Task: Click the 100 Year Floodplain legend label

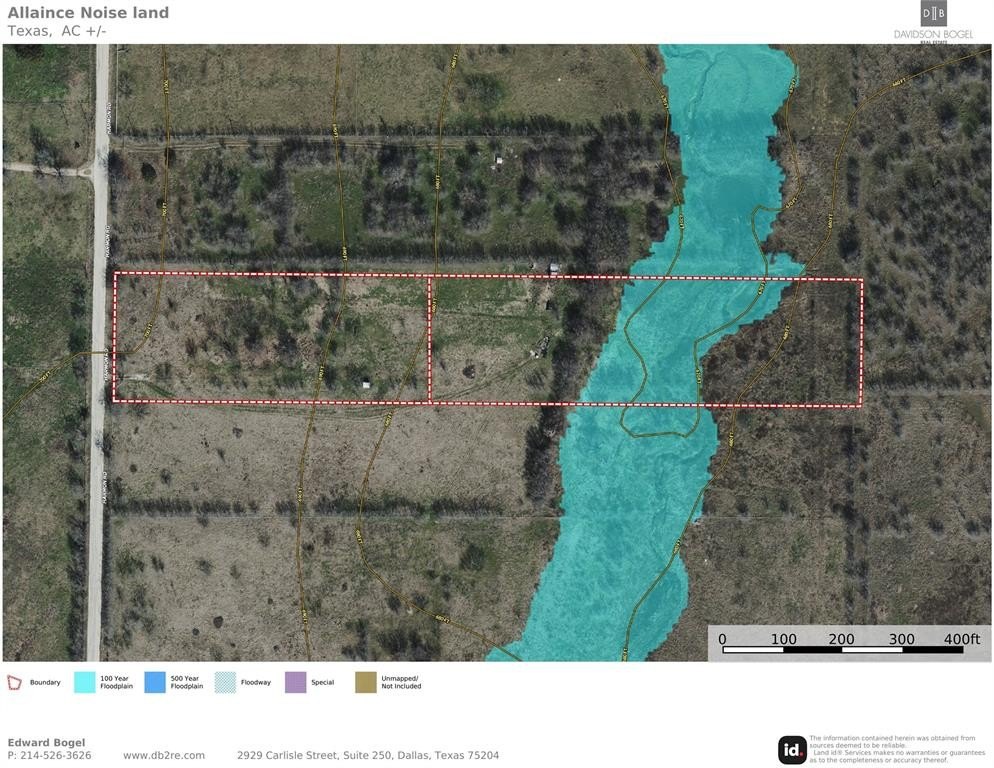Action: [x=112, y=682]
